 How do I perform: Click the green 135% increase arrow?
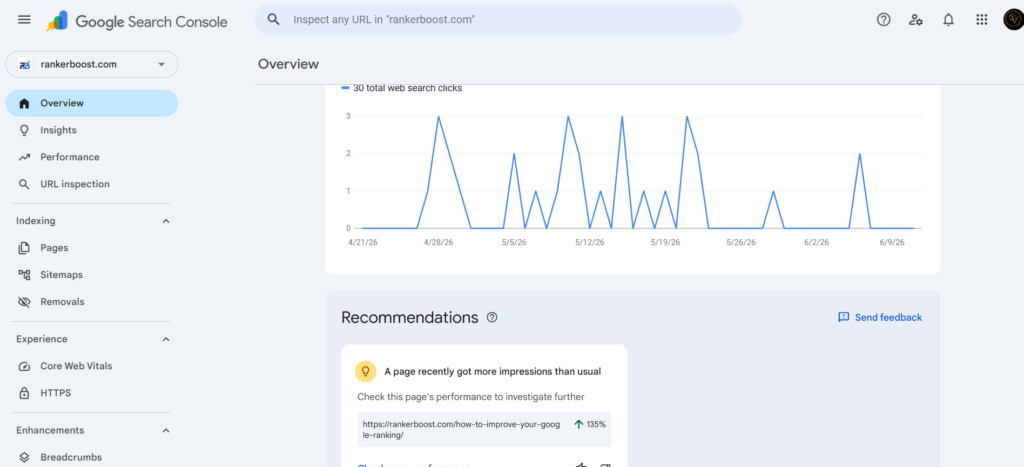click(579, 424)
